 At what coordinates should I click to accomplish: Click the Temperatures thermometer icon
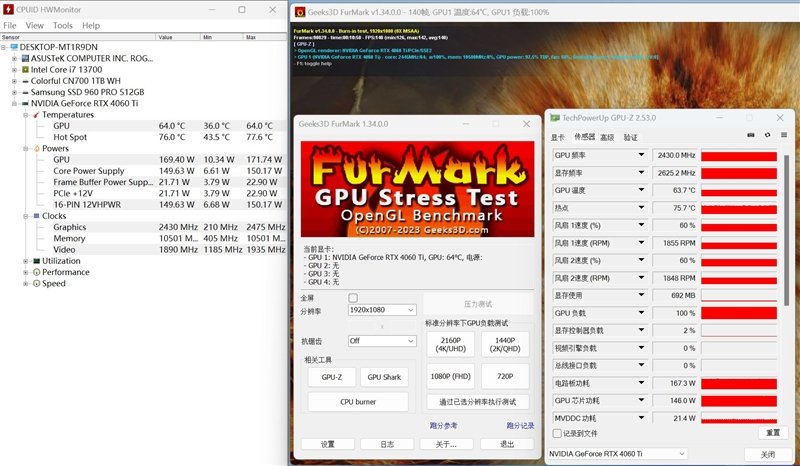[x=36, y=115]
